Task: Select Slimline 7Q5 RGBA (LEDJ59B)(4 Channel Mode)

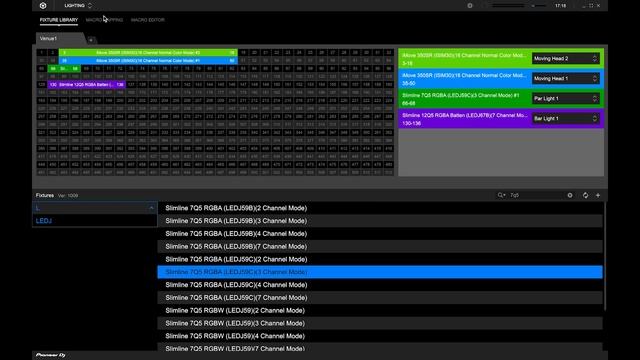Action: tap(380, 234)
